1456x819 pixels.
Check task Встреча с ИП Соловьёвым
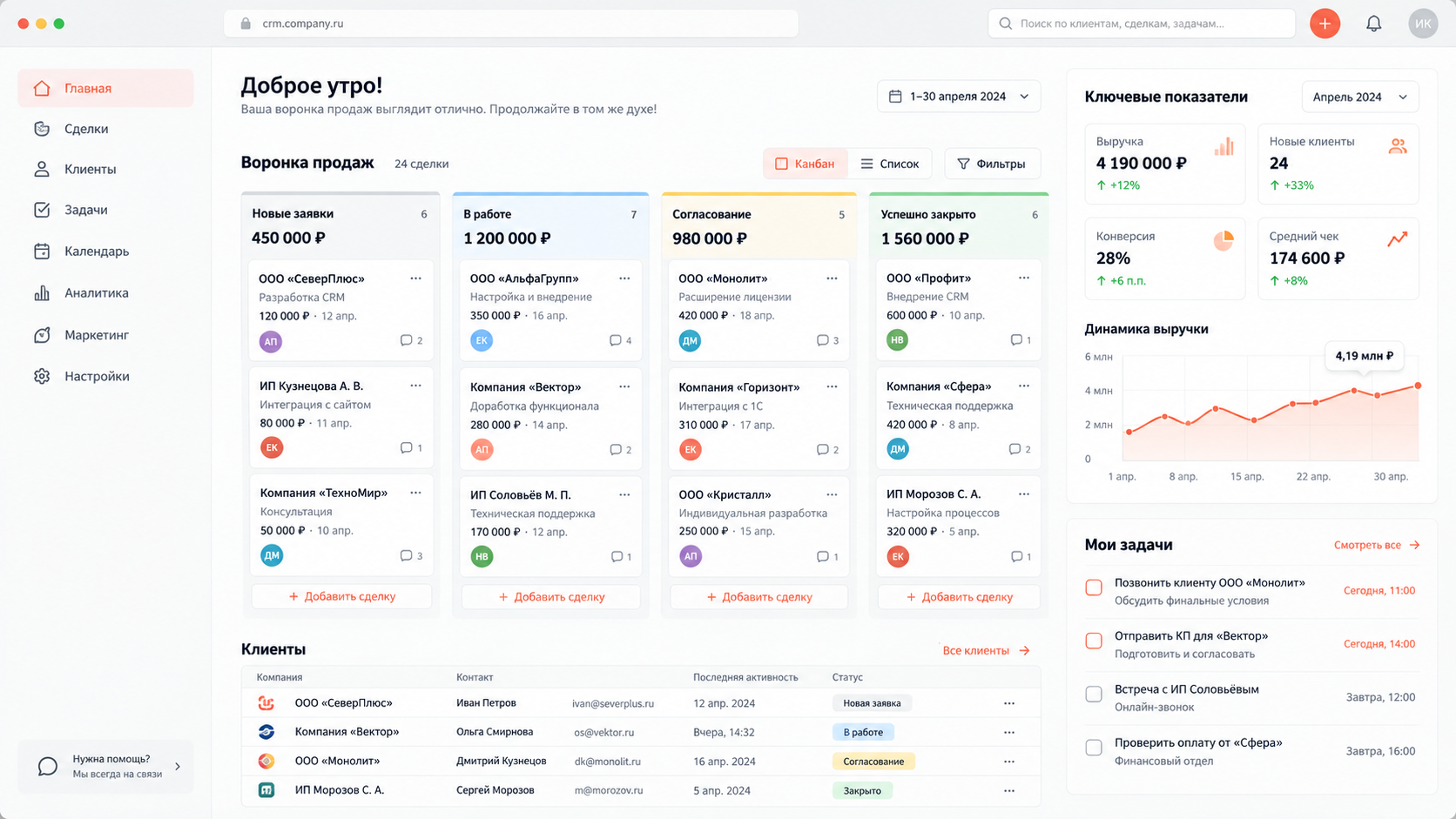pyautogui.click(x=1094, y=694)
